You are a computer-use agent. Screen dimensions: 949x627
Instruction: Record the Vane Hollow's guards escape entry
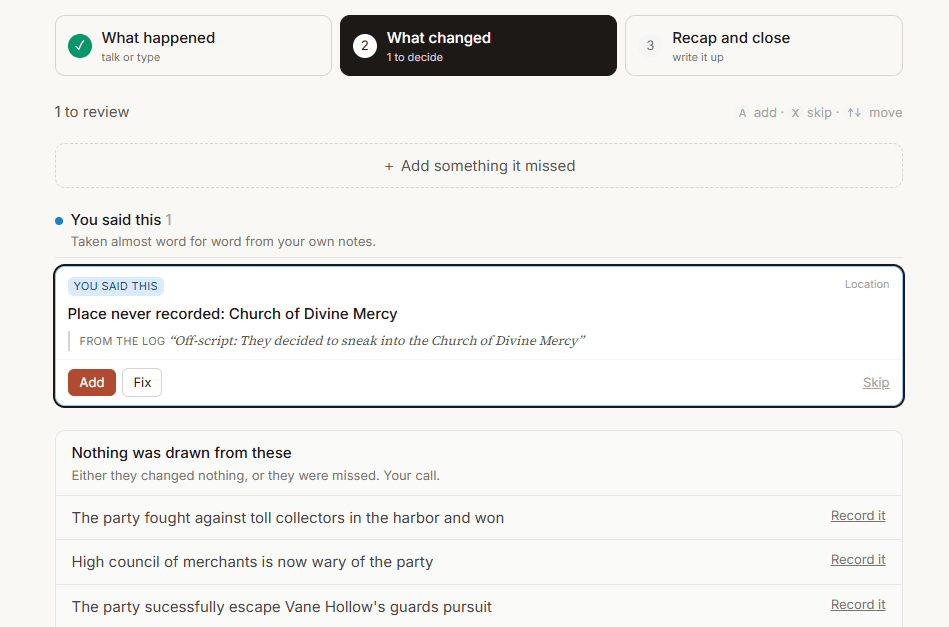click(x=858, y=605)
